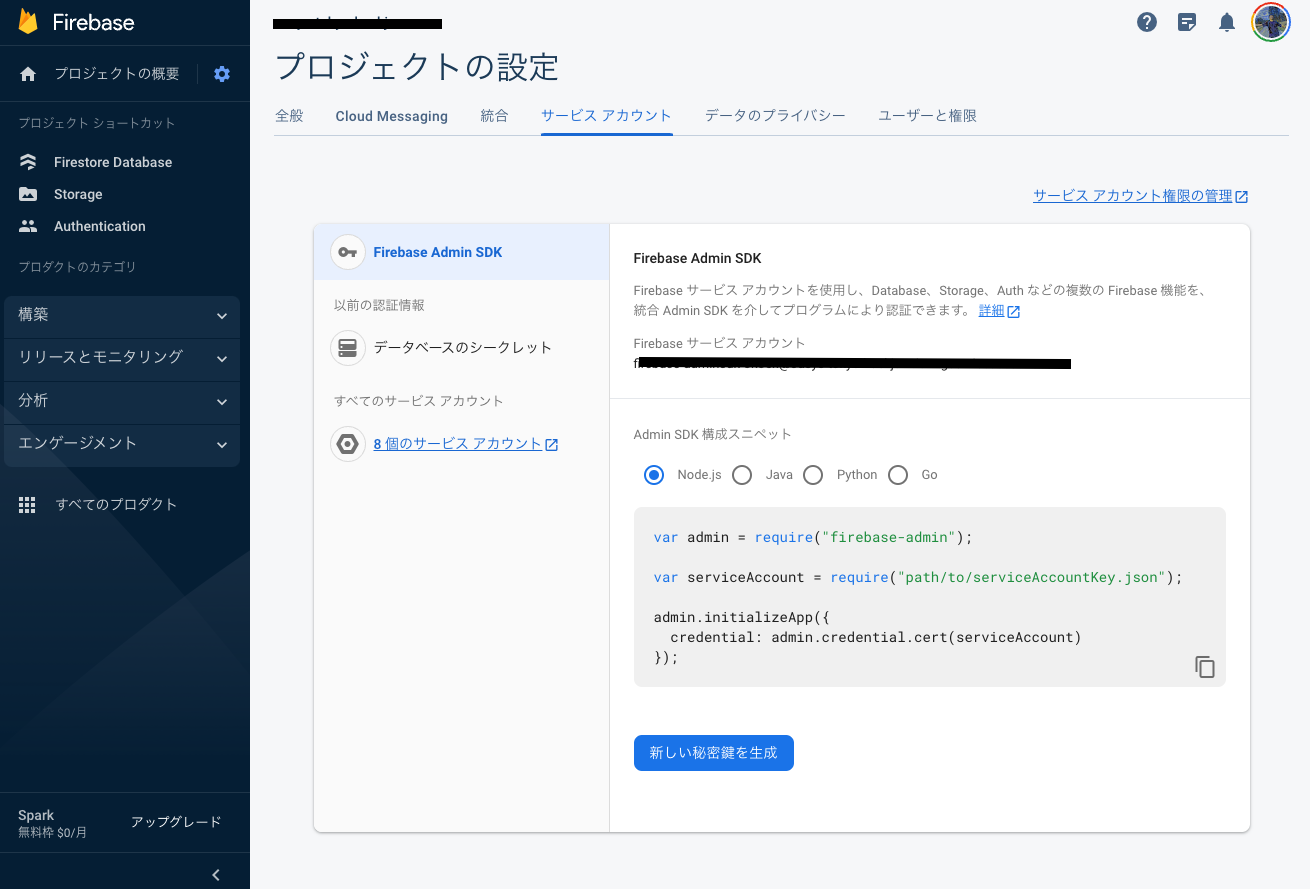Click the Storage image icon
The height and width of the screenshot is (889, 1310).
click(28, 194)
